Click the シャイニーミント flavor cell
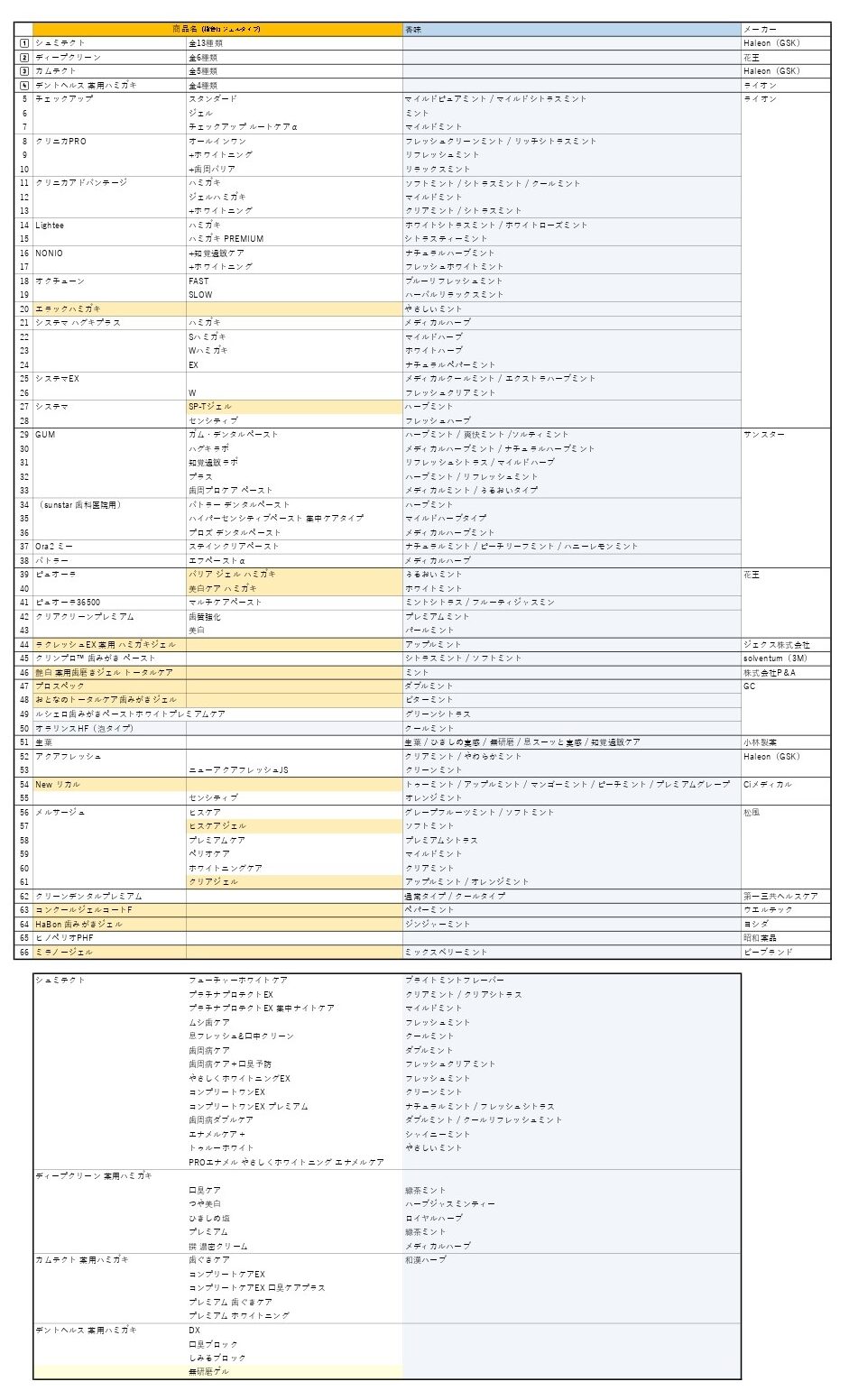Image resolution: width=849 pixels, height=1400 pixels. point(572,1135)
